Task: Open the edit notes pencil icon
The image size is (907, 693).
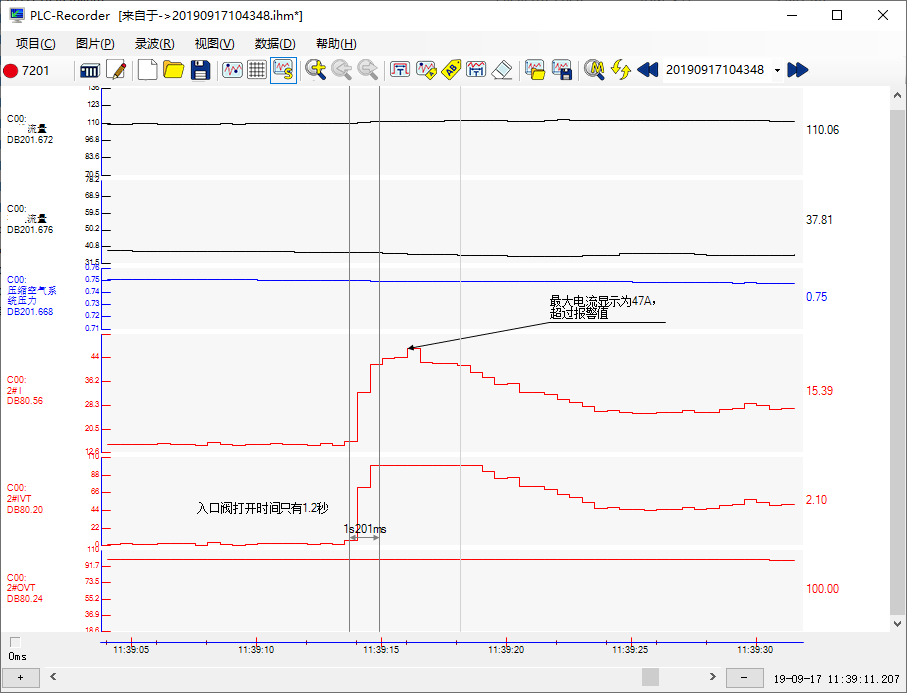Action: coord(116,71)
